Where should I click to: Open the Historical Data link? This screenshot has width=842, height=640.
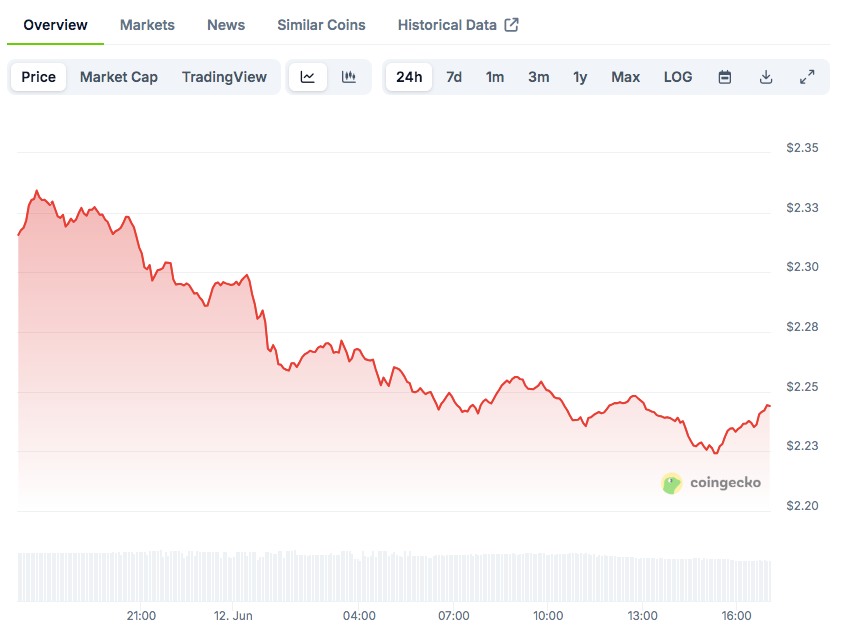point(447,25)
